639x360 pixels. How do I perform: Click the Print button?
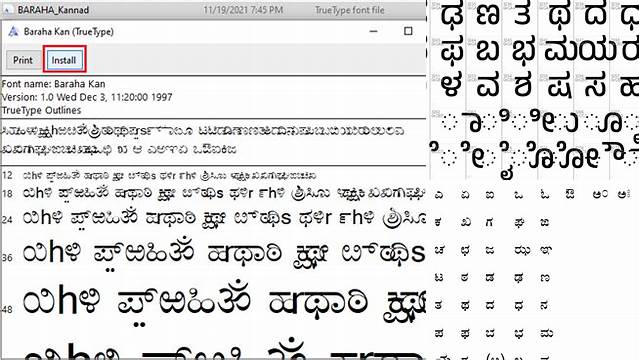pos(23,60)
